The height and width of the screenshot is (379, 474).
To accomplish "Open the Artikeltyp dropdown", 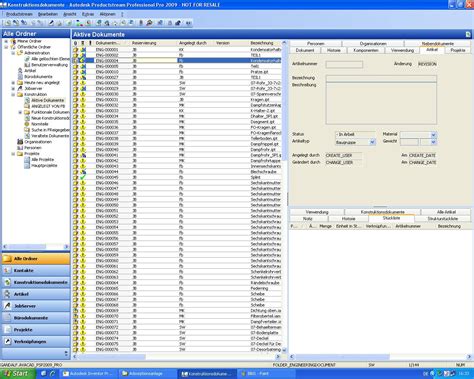I will (372, 142).
